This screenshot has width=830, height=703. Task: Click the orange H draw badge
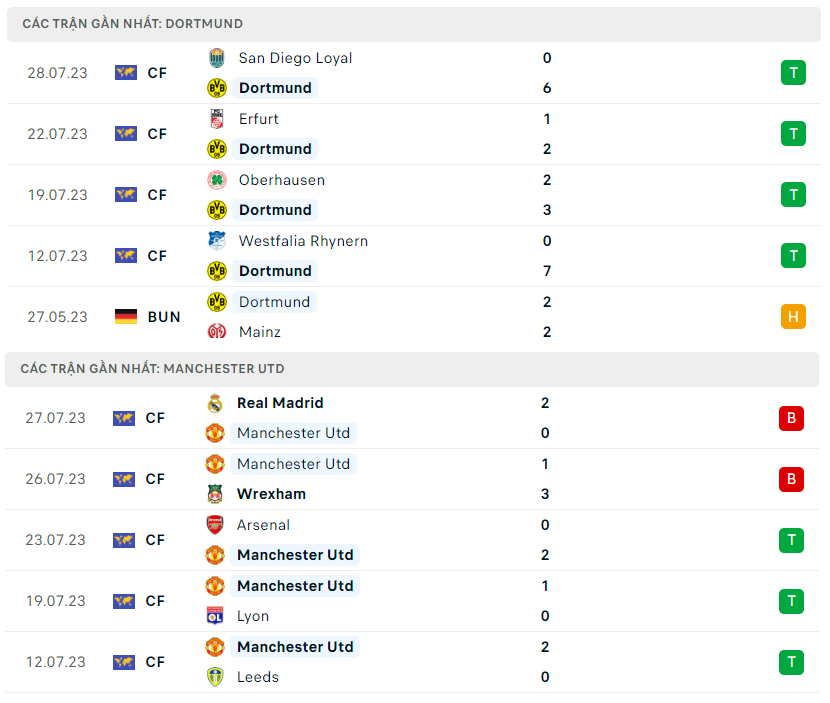coord(793,317)
